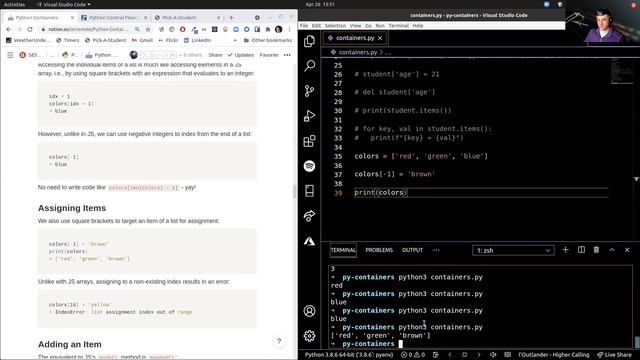This screenshot has width=640, height=360.
Task: Open the Run menu in VS Code
Action: click(380, 25)
